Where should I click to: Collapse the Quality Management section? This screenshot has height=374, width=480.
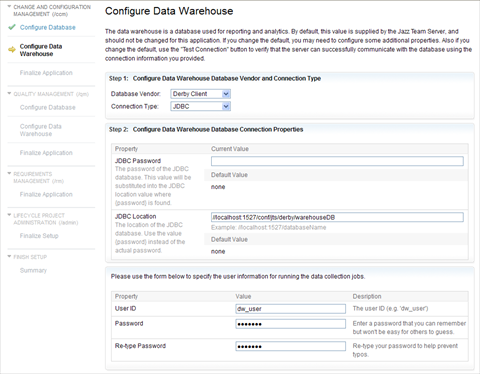pyautogui.click(x=9, y=93)
